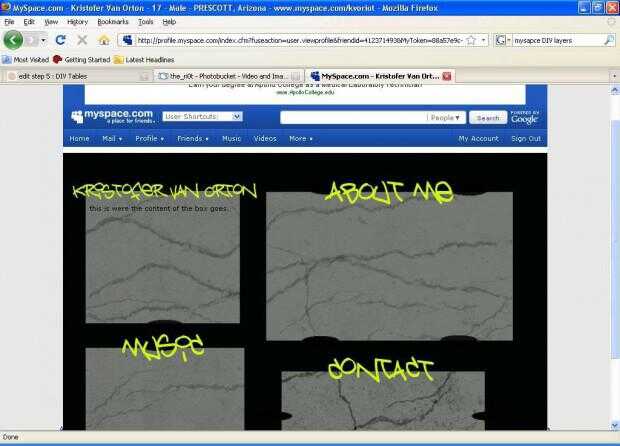
Task: Reload the page with the refresh icon
Action: (x=60, y=40)
